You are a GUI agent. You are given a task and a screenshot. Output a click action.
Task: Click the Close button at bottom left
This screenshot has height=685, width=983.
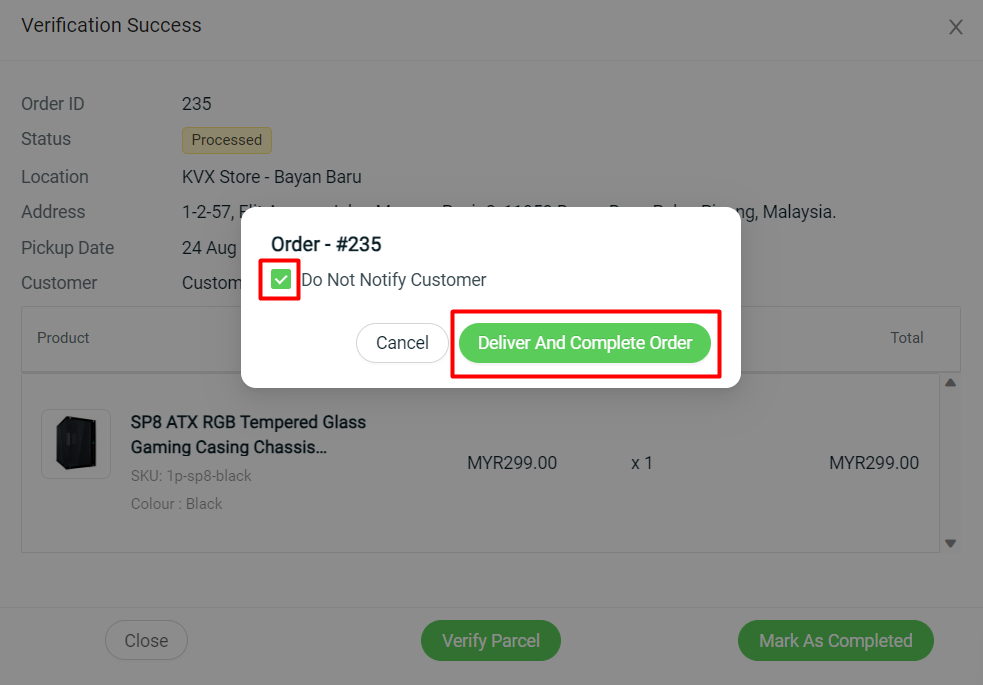146,641
